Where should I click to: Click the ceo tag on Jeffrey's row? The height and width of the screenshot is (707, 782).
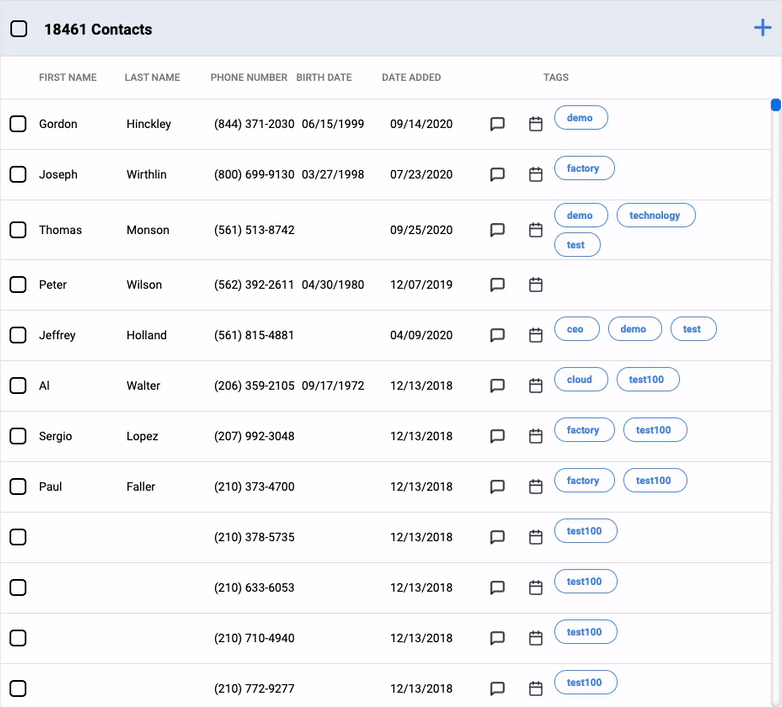[577, 329]
